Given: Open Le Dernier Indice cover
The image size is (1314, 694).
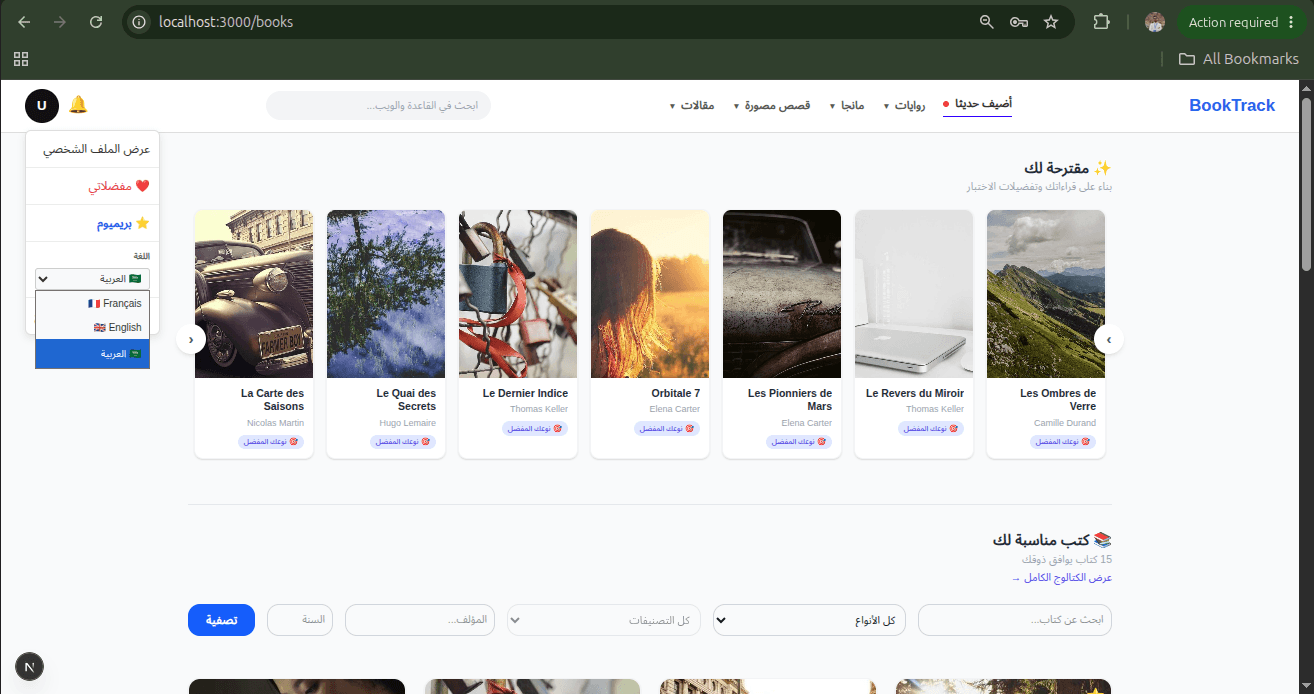Looking at the screenshot, I should point(518,294).
